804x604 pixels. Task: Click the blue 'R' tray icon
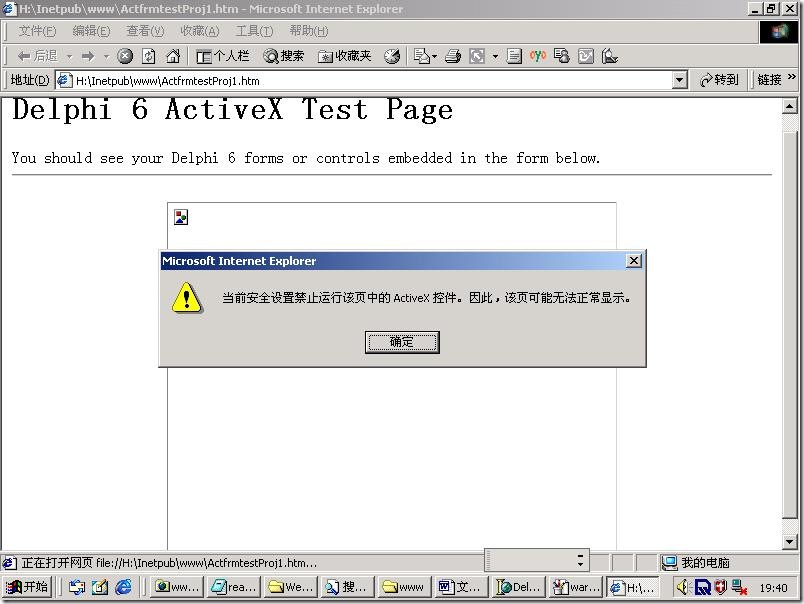pos(702,587)
